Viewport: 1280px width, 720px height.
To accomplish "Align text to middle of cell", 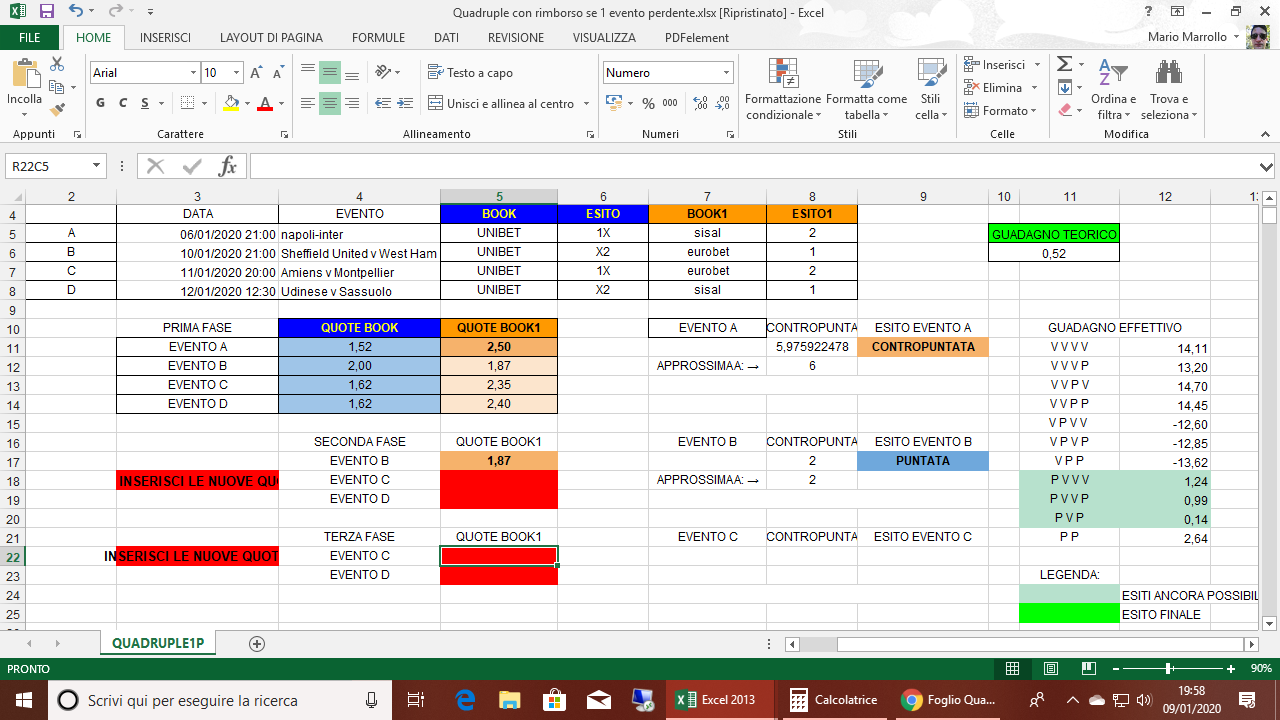I will (x=330, y=73).
